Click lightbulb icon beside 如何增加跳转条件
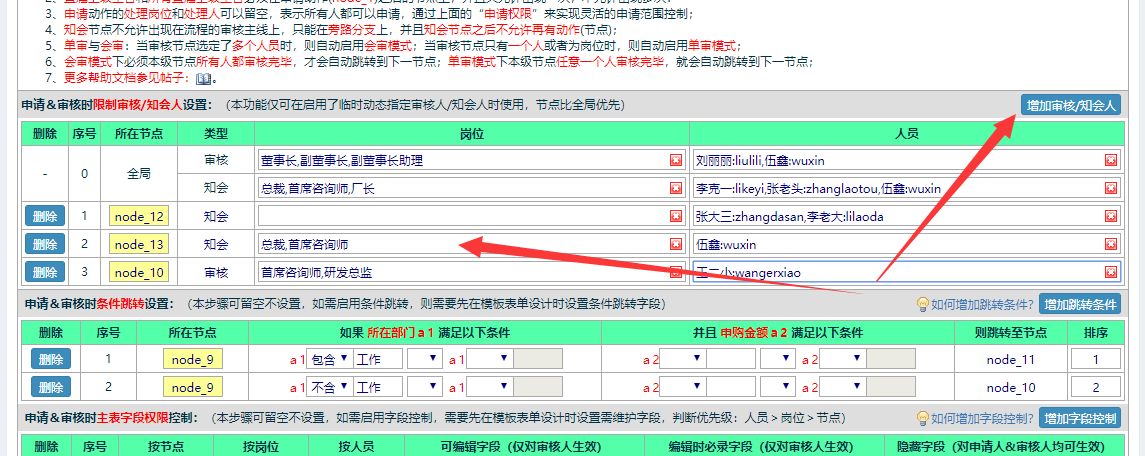Image resolution: width=1145 pixels, height=456 pixels. (x=923, y=305)
